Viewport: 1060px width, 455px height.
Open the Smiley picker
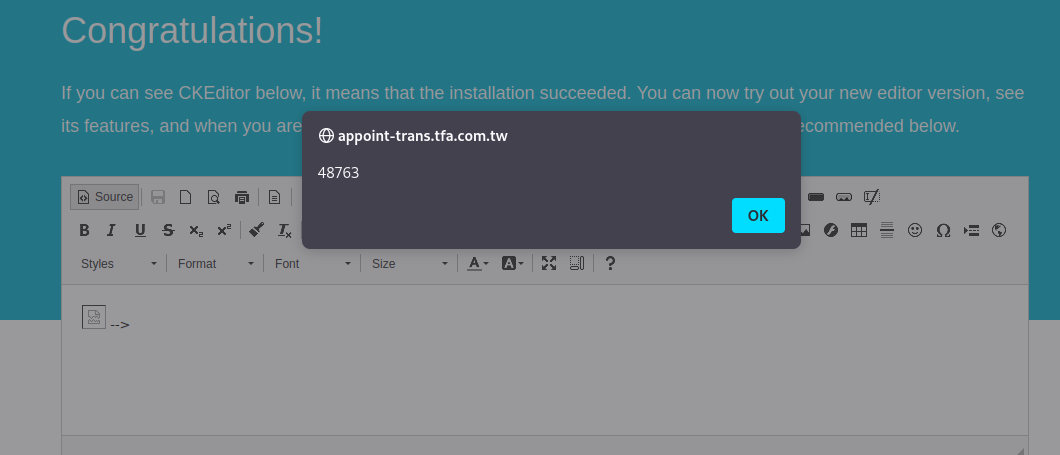point(915,231)
